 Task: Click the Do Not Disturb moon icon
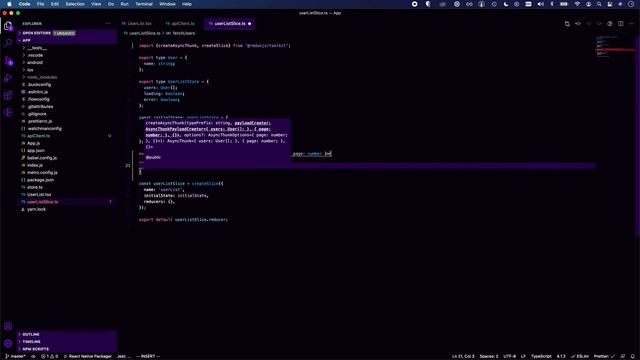pyautogui.click(x=506, y=4)
